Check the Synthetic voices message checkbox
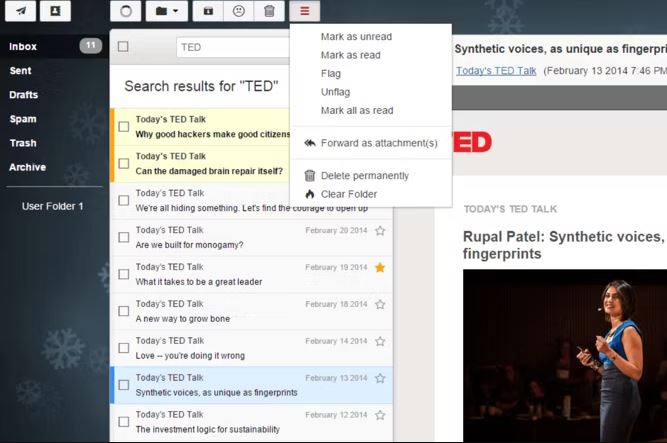 point(123,385)
